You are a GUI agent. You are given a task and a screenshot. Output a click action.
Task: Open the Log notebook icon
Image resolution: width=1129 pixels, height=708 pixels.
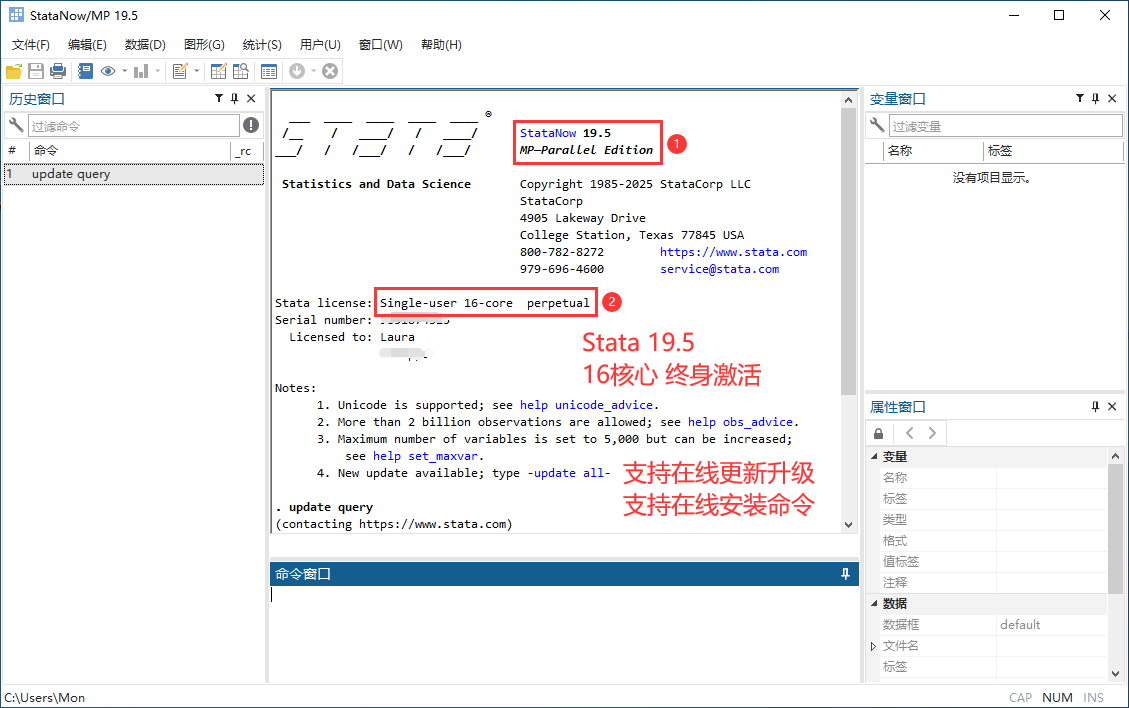tap(86, 71)
